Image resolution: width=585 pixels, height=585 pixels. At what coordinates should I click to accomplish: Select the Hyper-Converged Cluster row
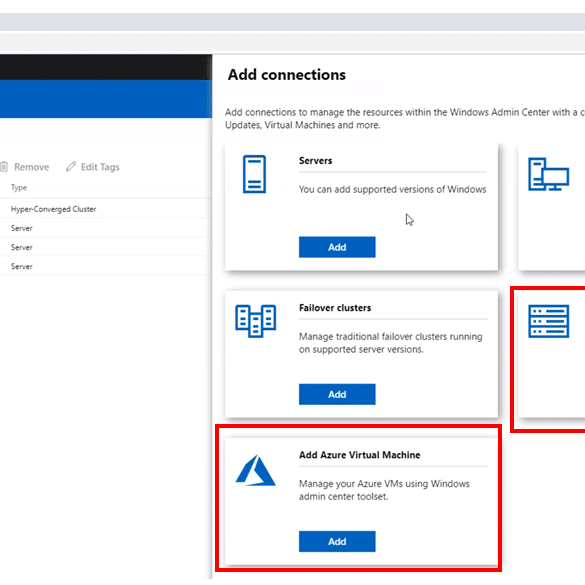(106, 209)
